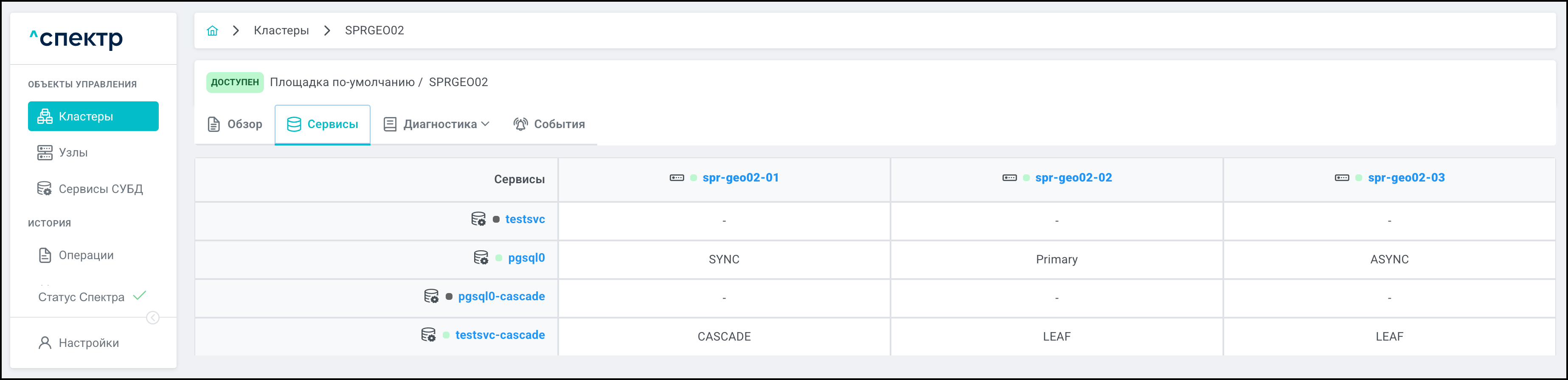Click the server icon beside spr-geo02-01
The width and height of the screenshot is (1568, 380).
click(676, 178)
